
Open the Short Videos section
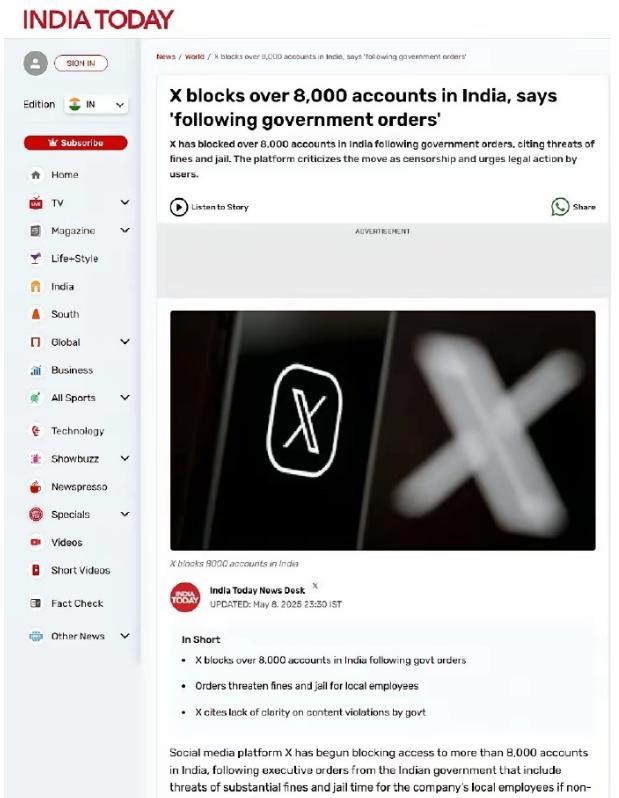80,570
